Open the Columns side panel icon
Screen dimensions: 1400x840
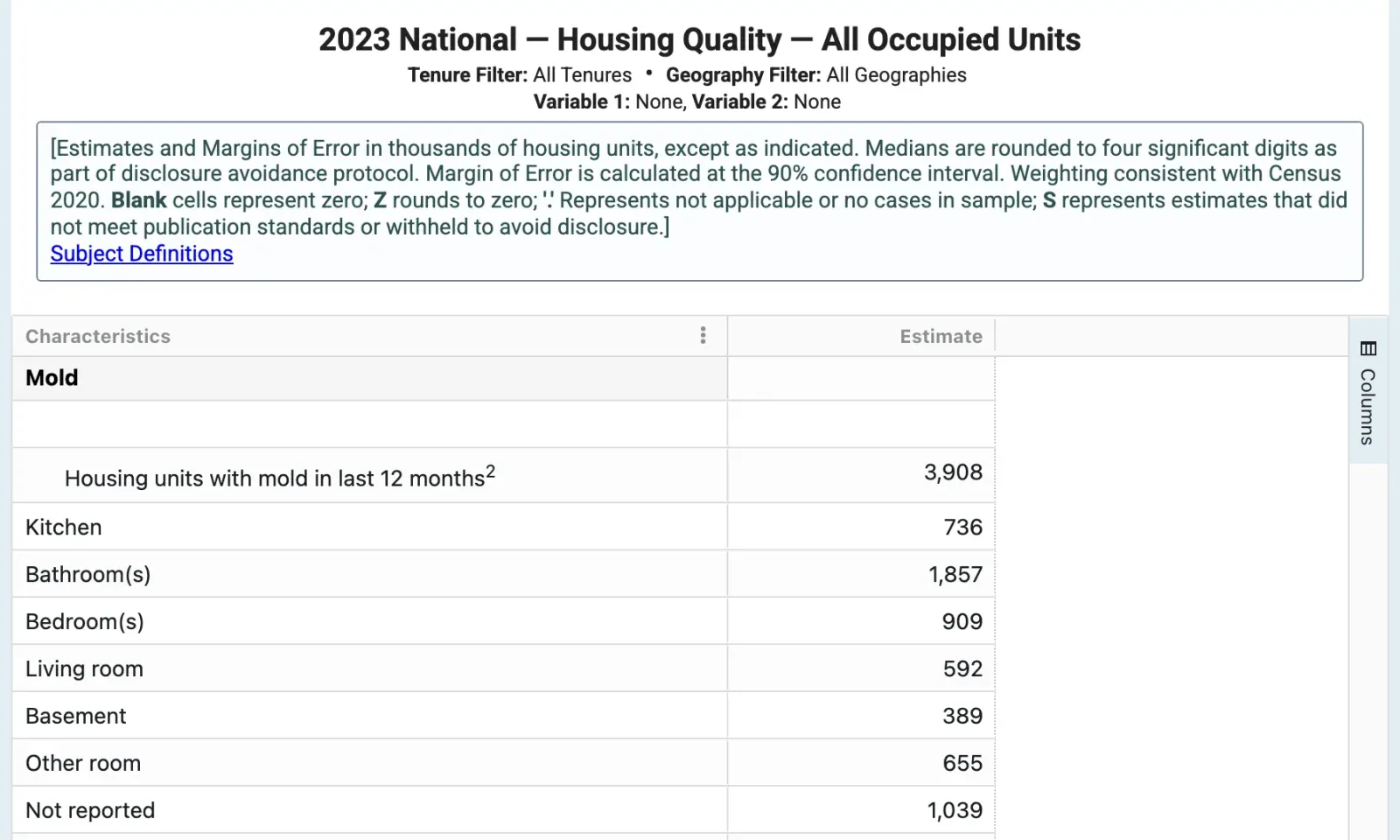click(x=1368, y=348)
